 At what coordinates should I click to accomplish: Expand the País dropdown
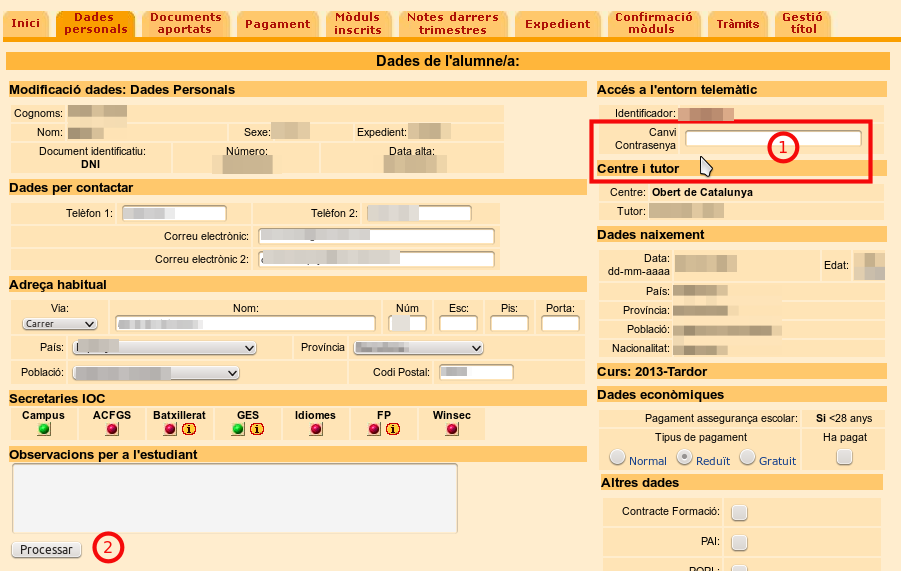(165, 348)
